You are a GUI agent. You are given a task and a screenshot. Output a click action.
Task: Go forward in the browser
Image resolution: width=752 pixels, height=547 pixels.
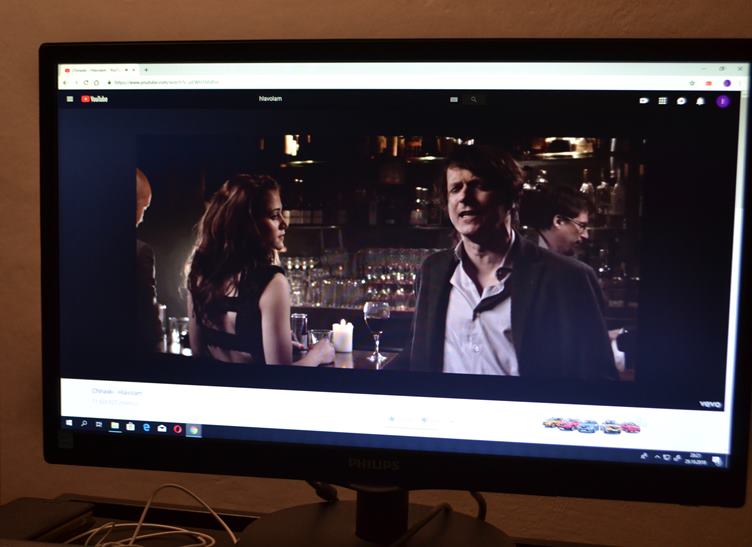(x=76, y=82)
